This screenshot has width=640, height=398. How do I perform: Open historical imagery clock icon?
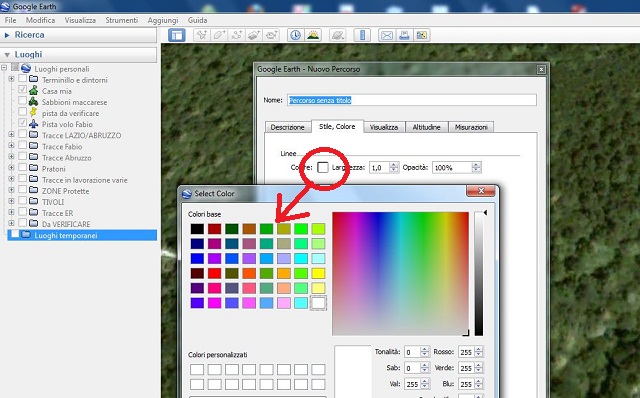(296, 35)
